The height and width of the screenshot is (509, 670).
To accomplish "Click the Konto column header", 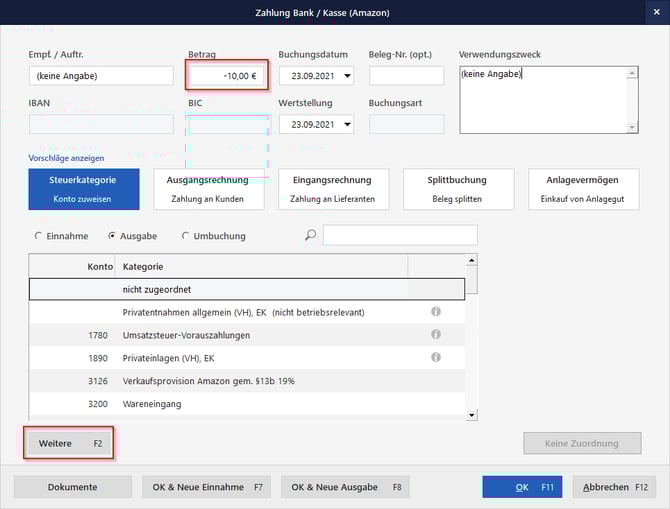I will [x=72, y=266].
